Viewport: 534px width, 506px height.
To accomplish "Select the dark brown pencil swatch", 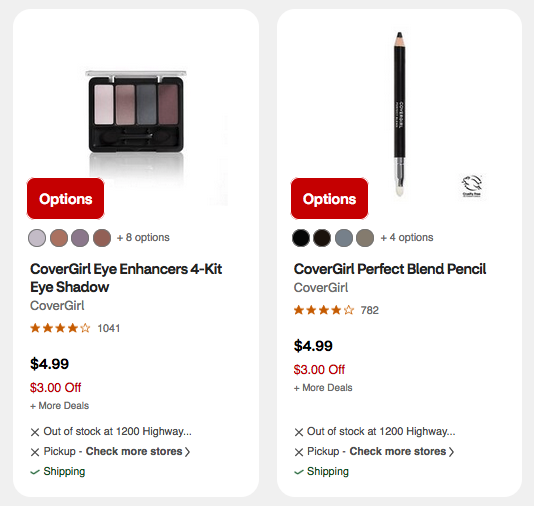I will (x=322, y=237).
